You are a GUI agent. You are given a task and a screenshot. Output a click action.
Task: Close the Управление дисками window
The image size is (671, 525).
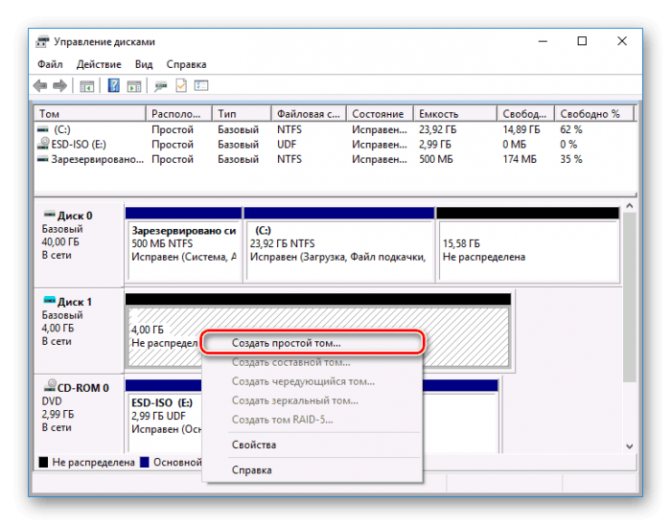coord(622,42)
